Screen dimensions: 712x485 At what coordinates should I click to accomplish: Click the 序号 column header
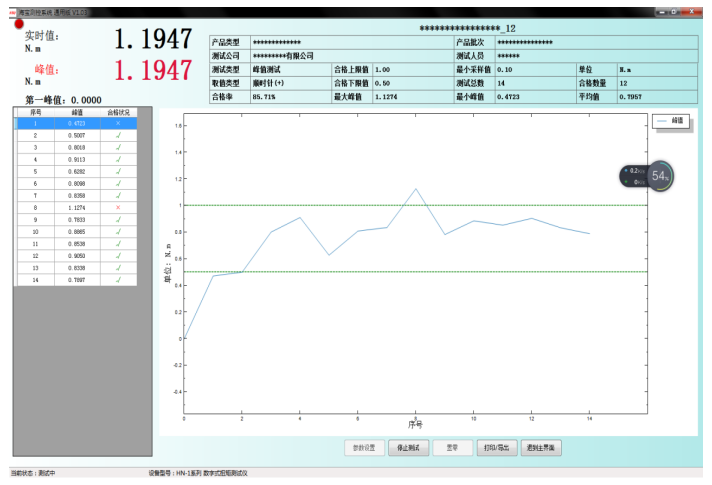click(x=35, y=112)
